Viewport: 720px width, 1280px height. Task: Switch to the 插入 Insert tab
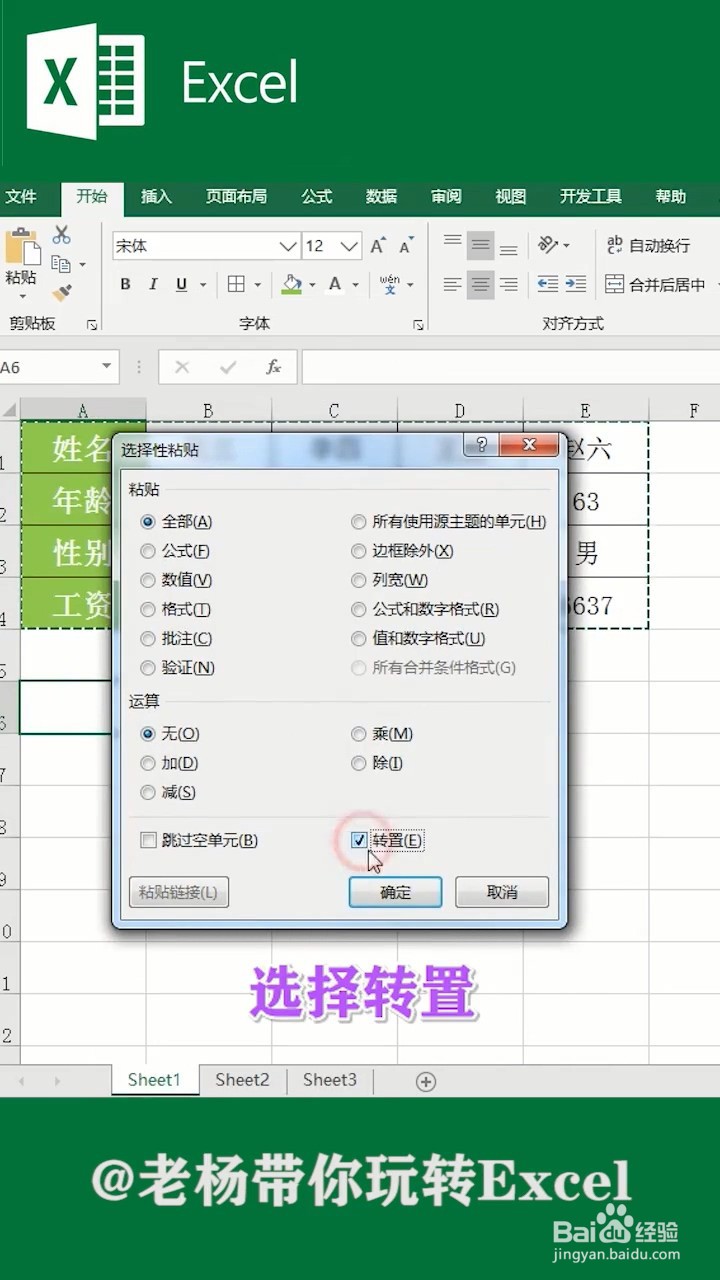coord(156,197)
